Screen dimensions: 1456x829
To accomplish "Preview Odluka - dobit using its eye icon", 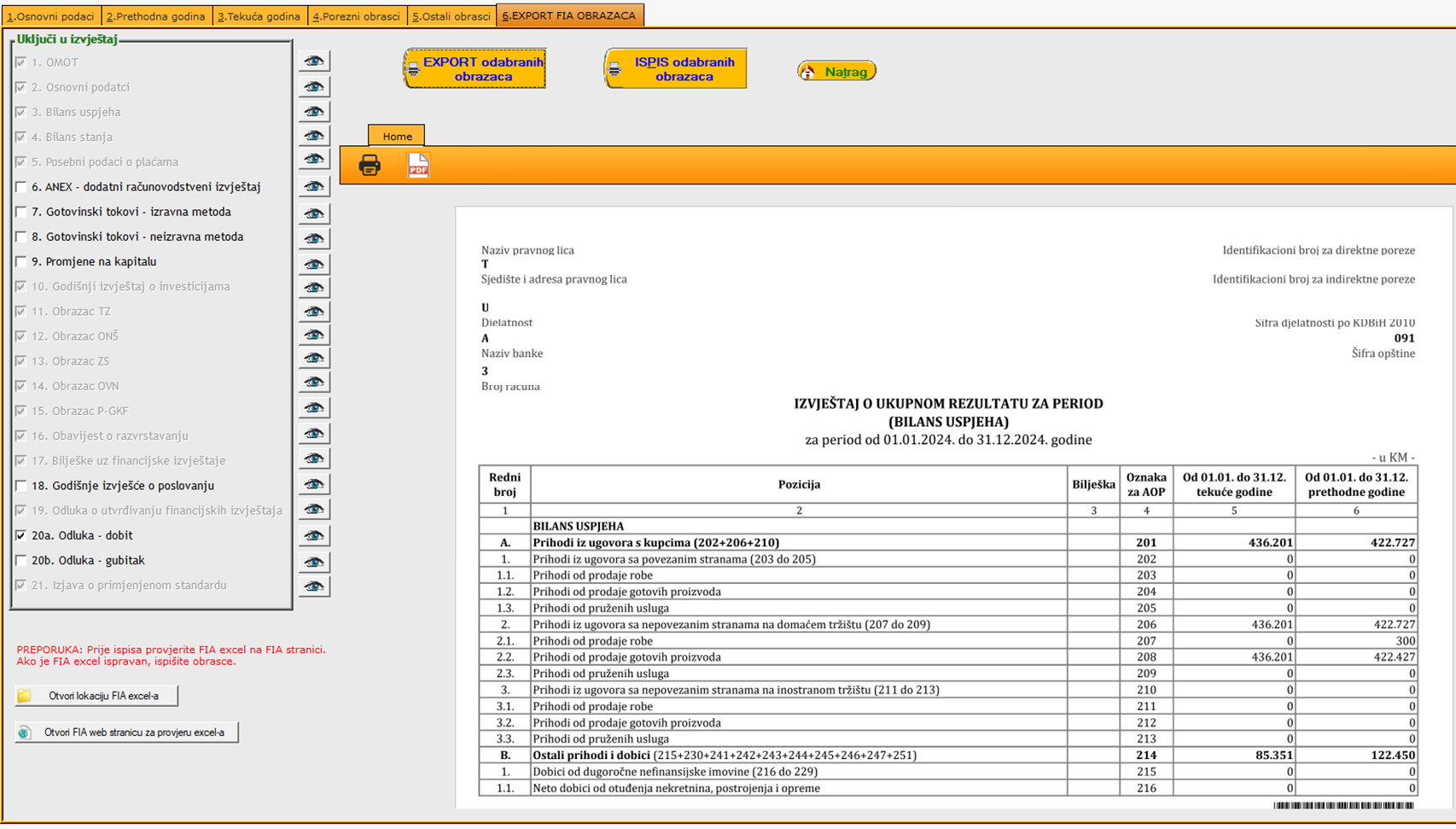I will click(x=314, y=535).
